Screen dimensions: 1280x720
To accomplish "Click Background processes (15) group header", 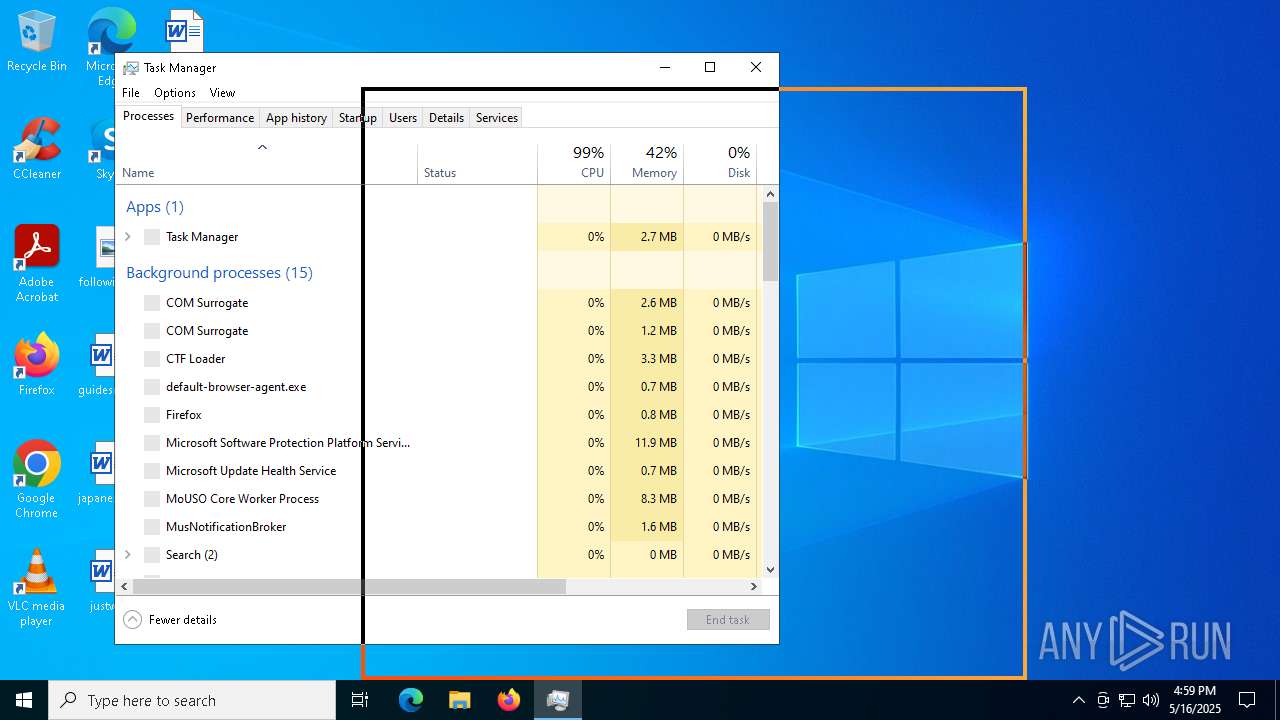I will click(x=219, y=273).
